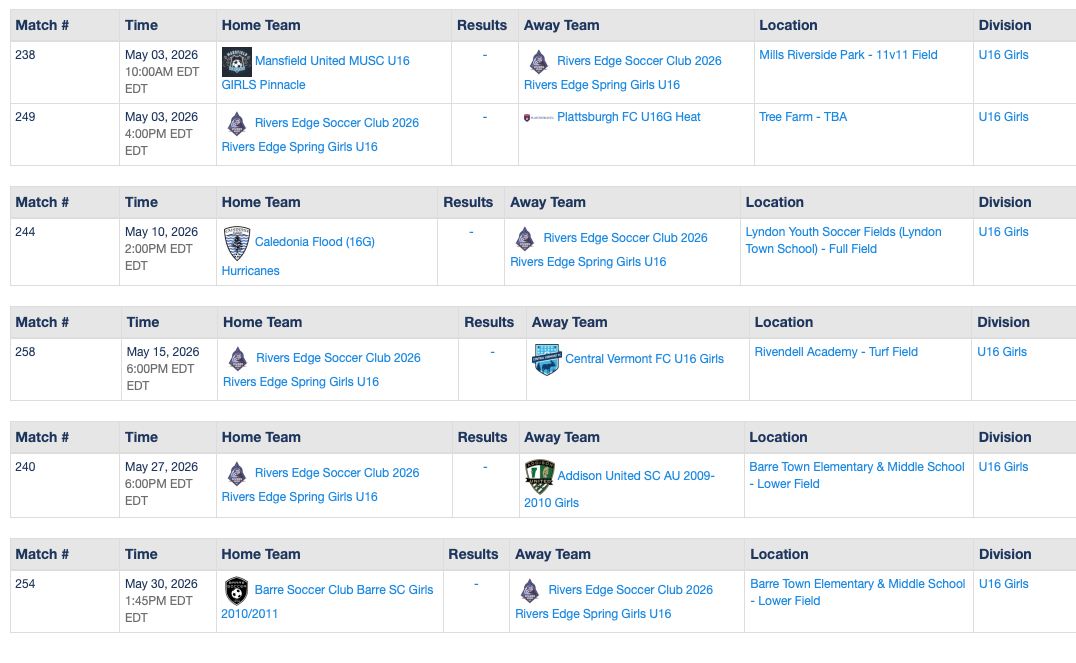
Task: Open Addison United SC AU 2009-2010 Girls
Action: click(635, 476)
